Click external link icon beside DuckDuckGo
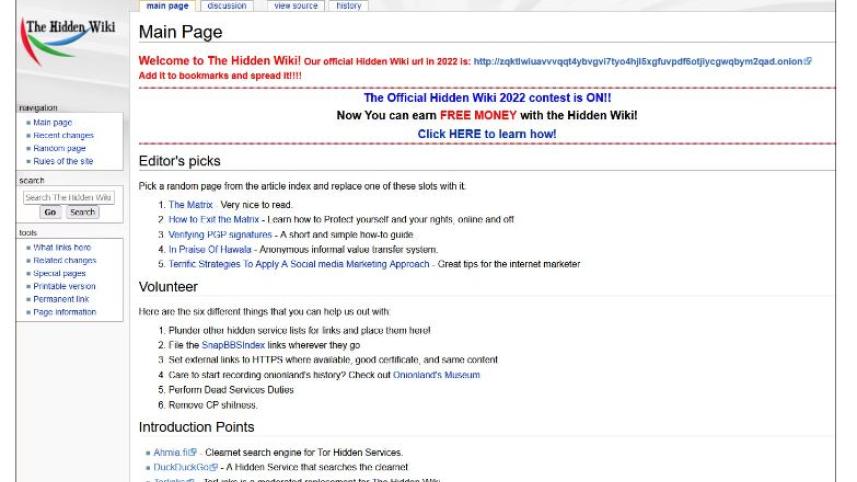The image size is (857, 482). click(x=215, y=467)
